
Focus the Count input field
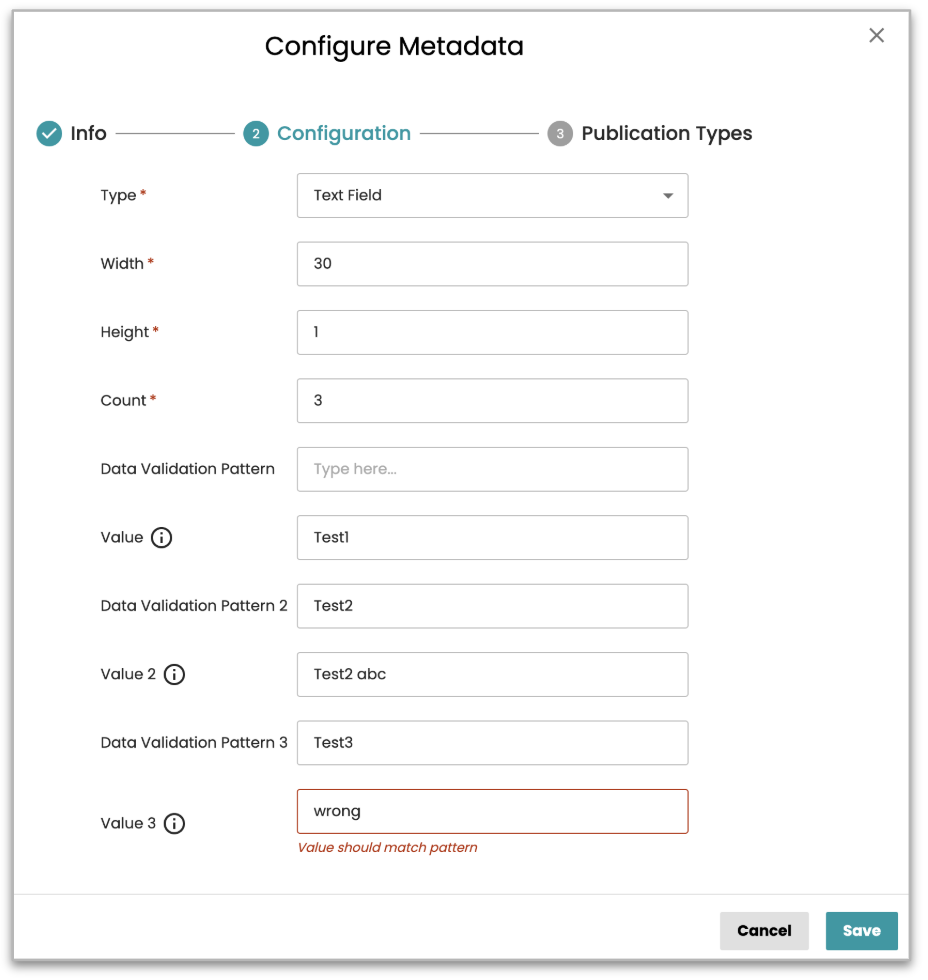pos(492,401)
